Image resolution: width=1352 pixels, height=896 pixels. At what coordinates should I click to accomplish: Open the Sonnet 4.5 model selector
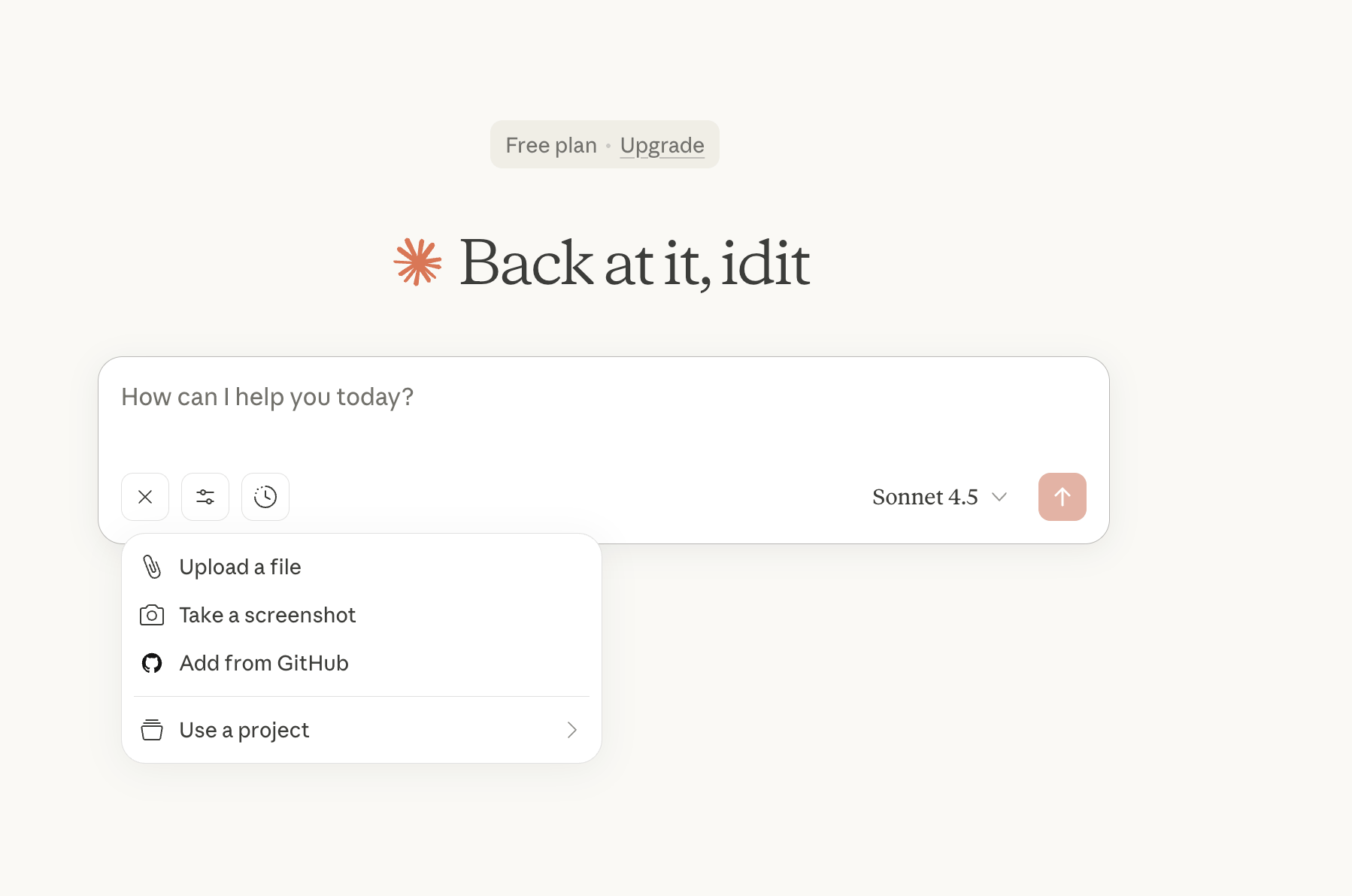tap(925, 497)
